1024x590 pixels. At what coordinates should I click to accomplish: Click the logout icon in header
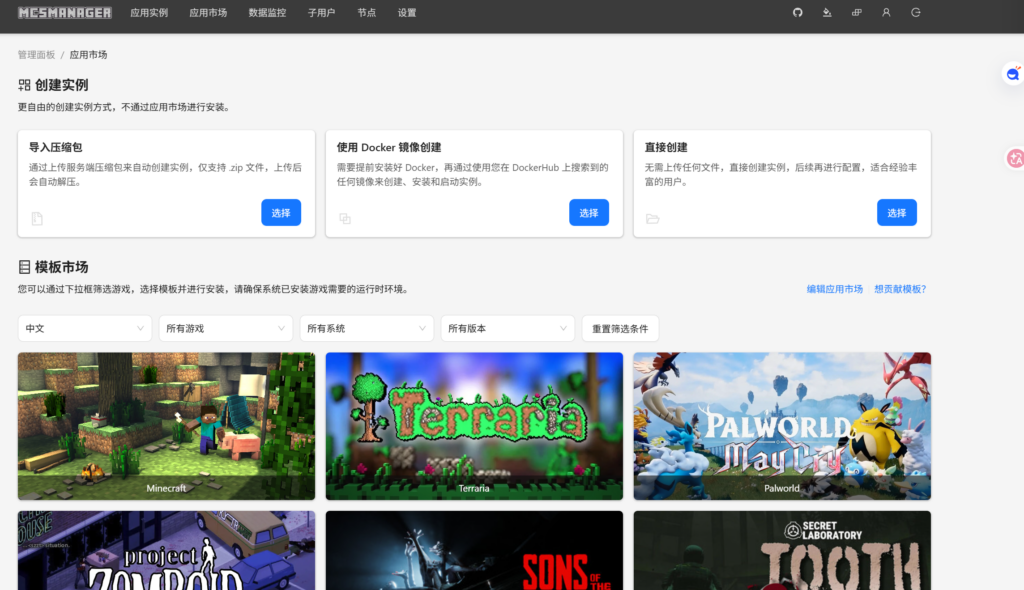pos(916,13)
